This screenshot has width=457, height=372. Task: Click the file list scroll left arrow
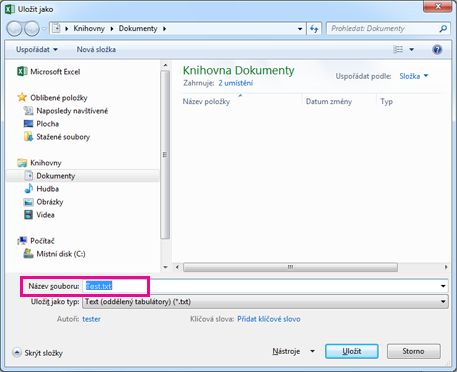tap(177, 267)
